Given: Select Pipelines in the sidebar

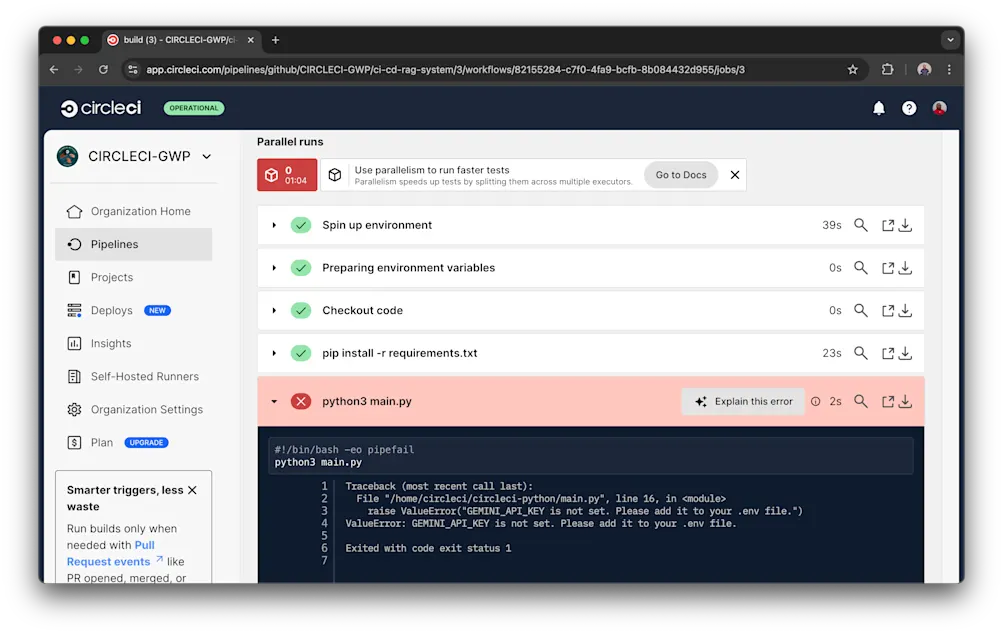Looking at the screenshot, I should click(113, 244).
